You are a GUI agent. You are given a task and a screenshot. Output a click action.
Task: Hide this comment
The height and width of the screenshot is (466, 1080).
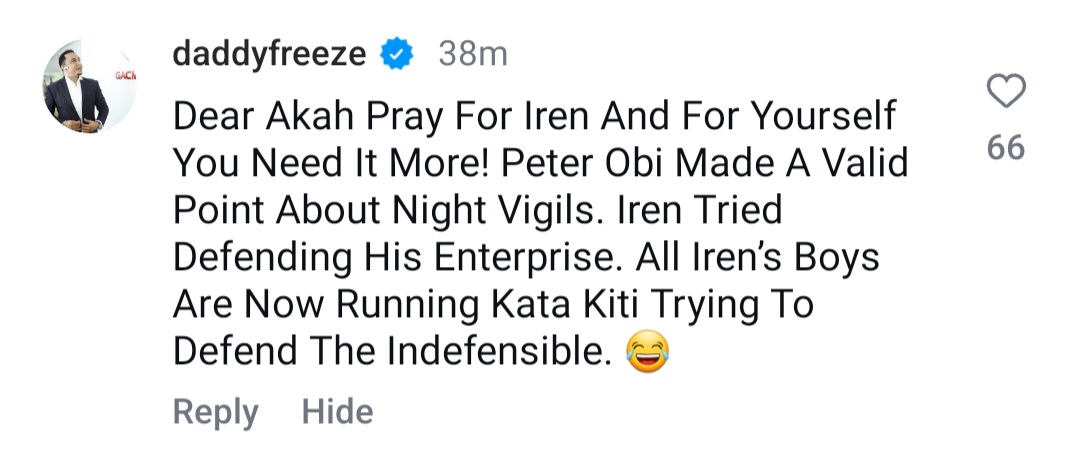click(338, 411)
